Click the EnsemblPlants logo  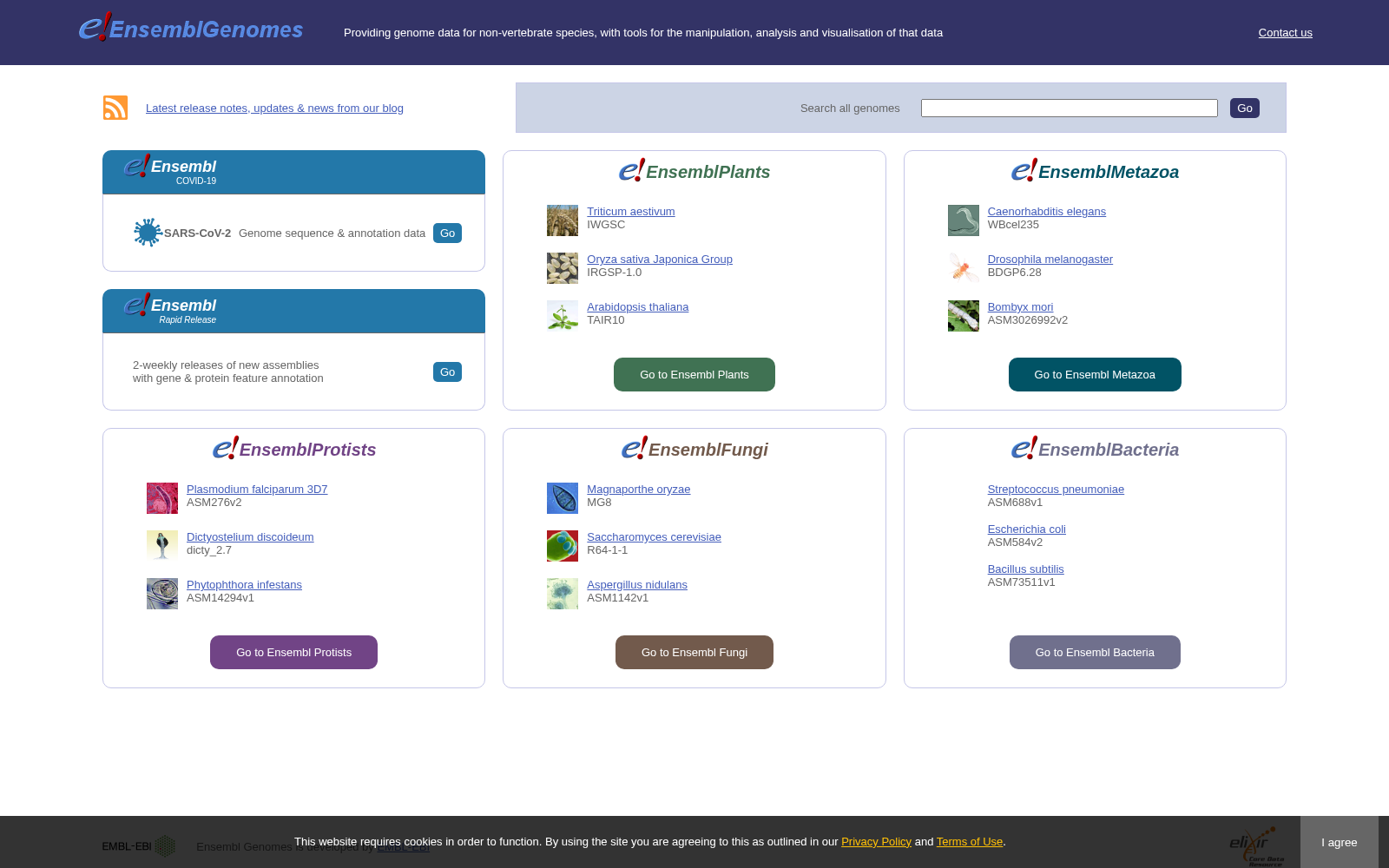[694, 171]
